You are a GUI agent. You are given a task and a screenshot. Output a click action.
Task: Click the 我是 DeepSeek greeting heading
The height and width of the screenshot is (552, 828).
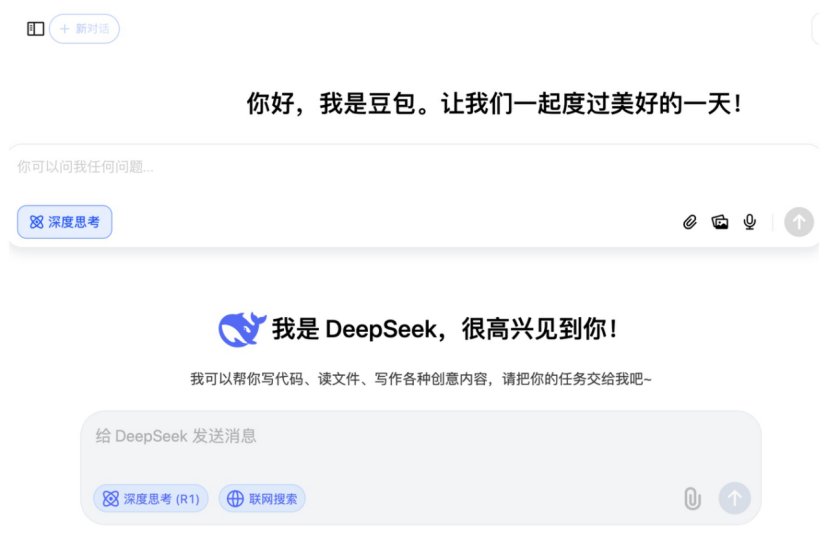point(444,330)
